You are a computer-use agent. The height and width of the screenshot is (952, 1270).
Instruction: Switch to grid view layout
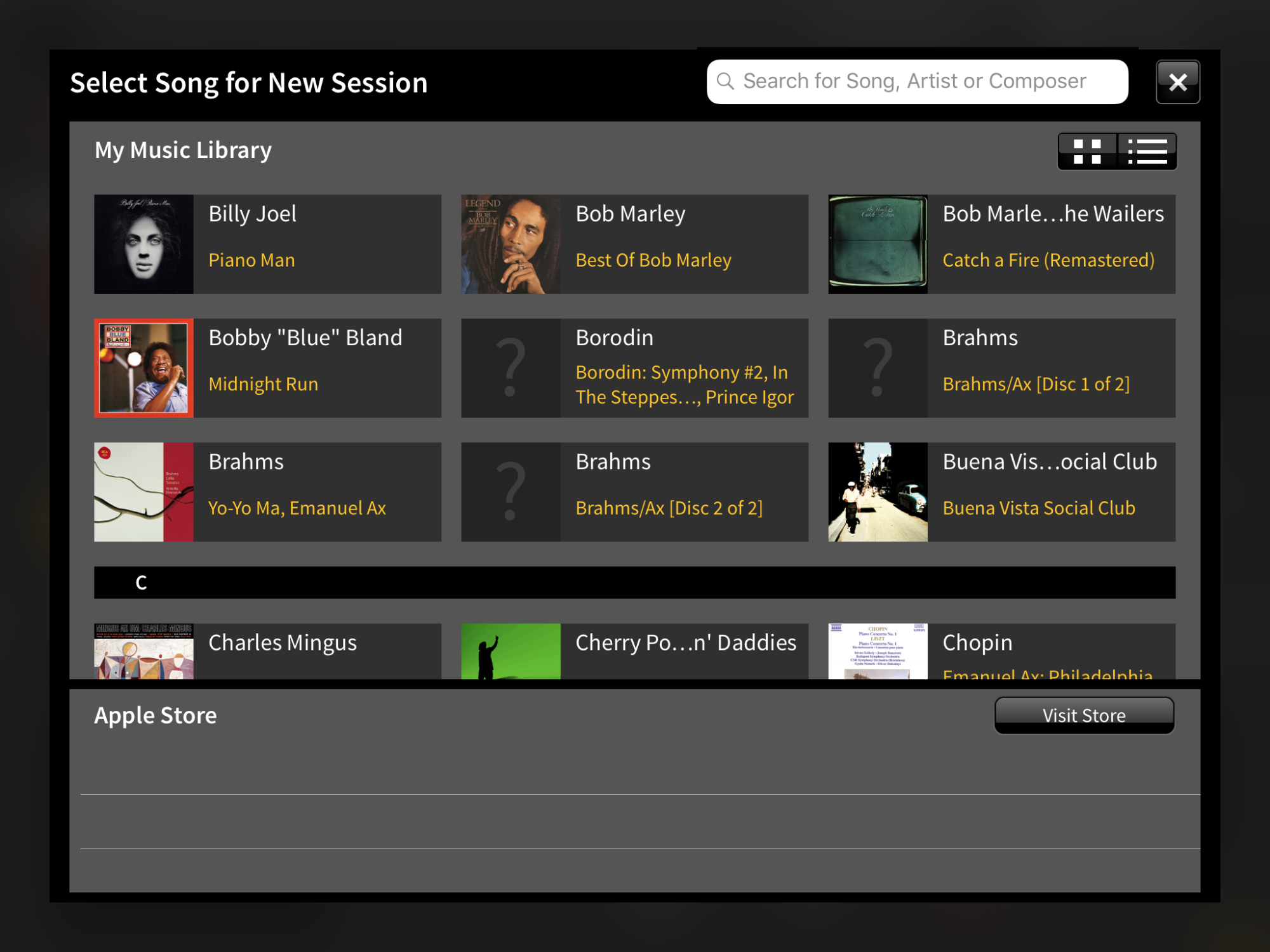pos(1086,152)
